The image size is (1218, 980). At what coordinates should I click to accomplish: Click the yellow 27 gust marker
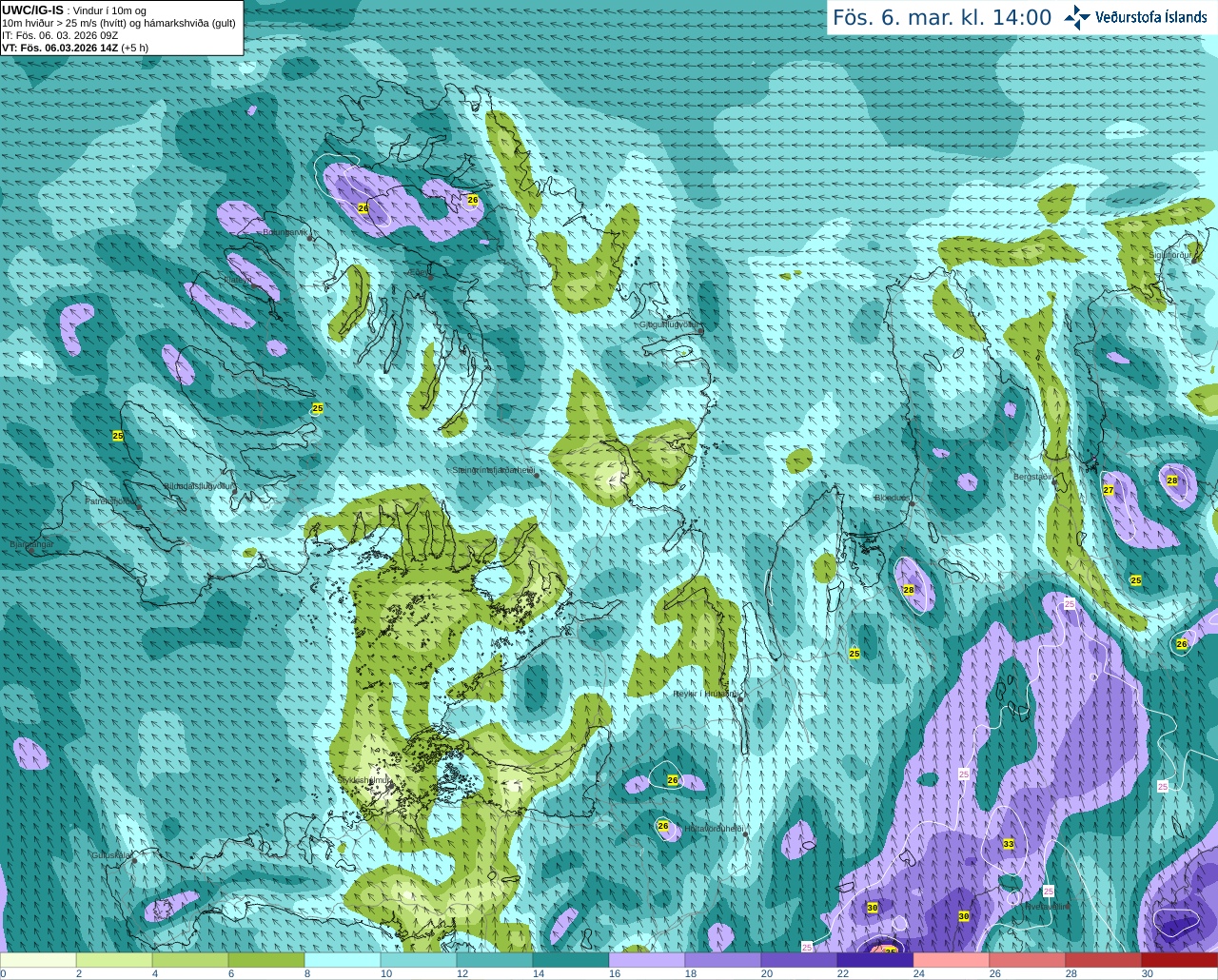[1108, 490]
